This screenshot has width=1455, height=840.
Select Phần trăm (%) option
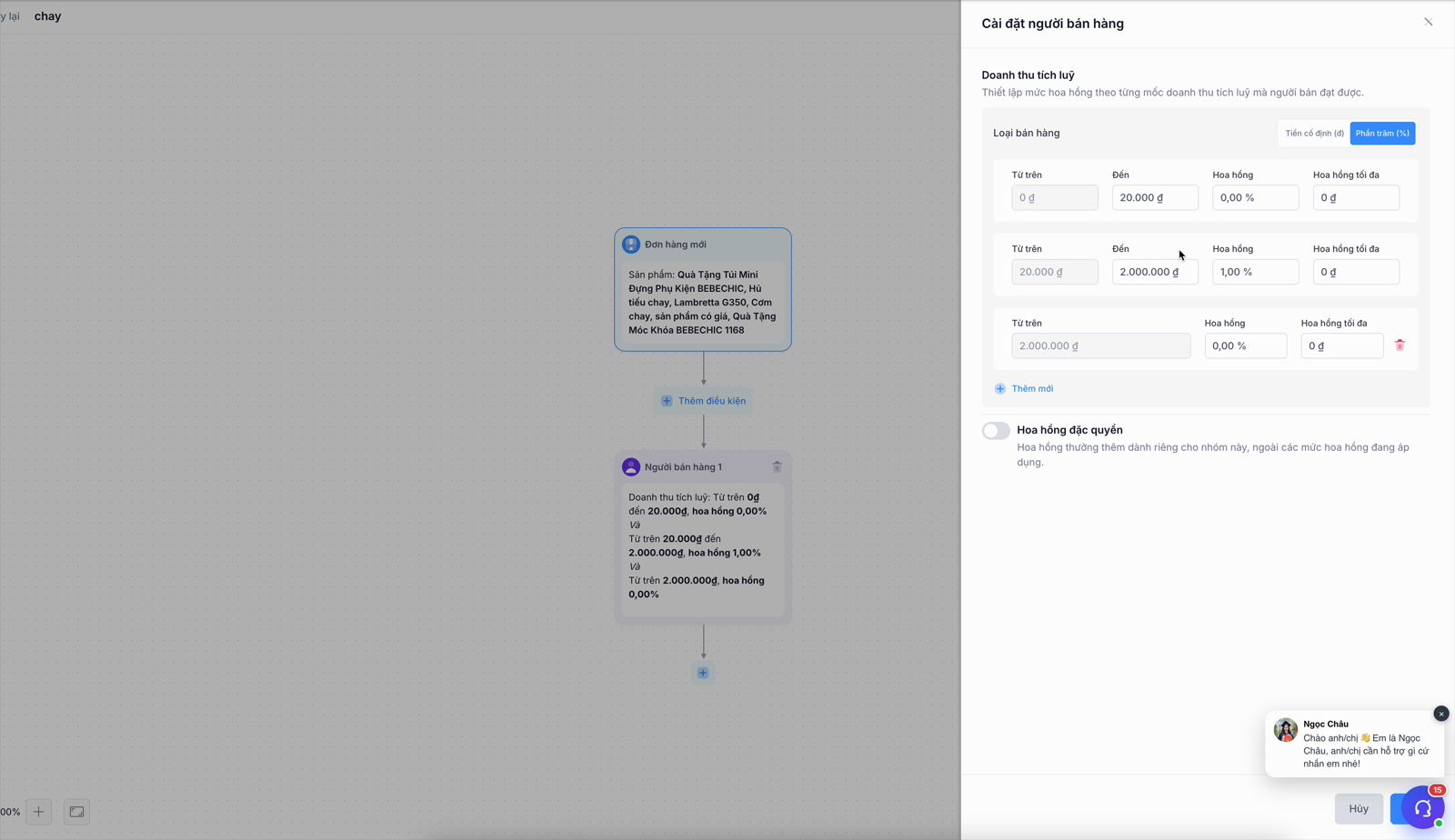(1382, 134)
